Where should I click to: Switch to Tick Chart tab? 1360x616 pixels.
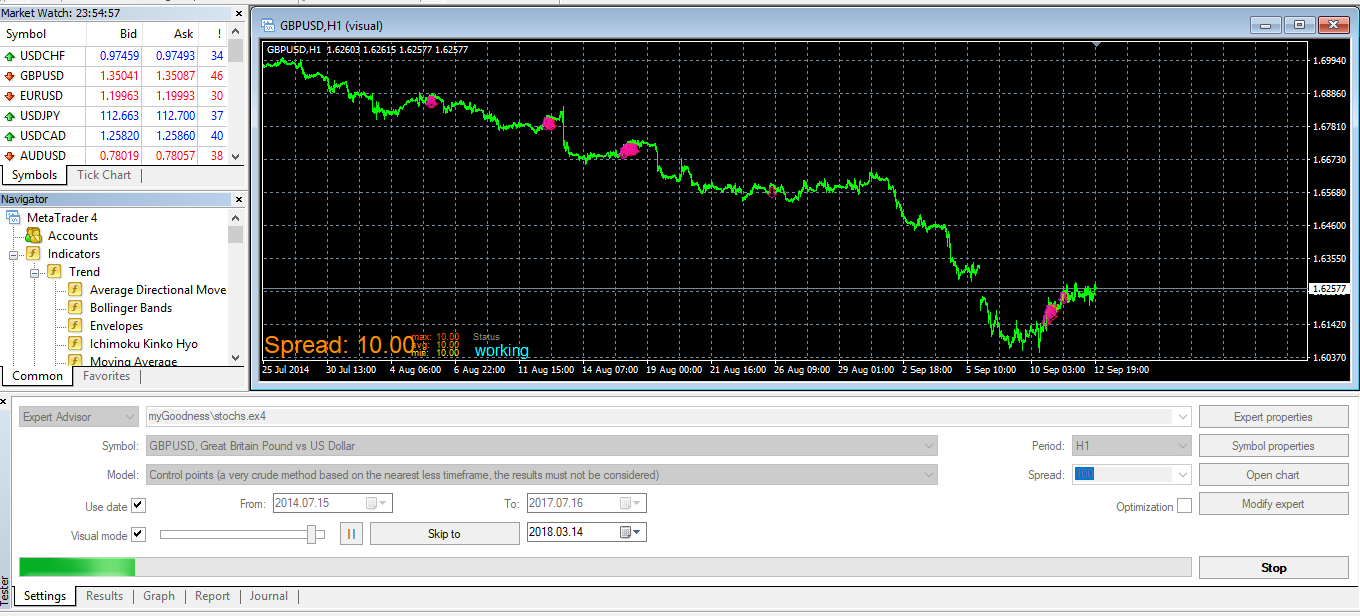(104, 175)
